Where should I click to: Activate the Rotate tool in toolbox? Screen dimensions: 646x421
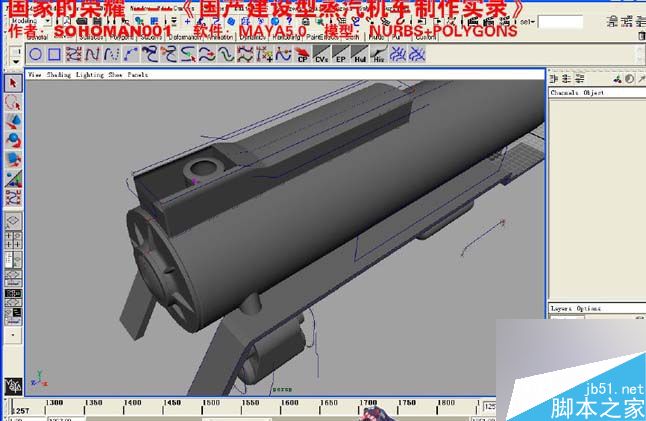13,140
